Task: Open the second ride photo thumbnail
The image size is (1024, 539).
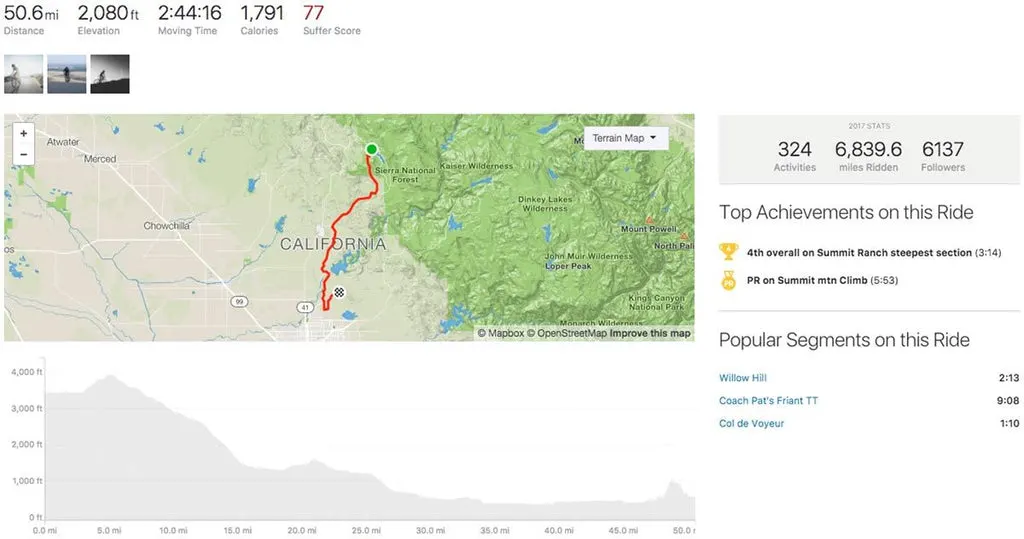Action: [67, 74]
